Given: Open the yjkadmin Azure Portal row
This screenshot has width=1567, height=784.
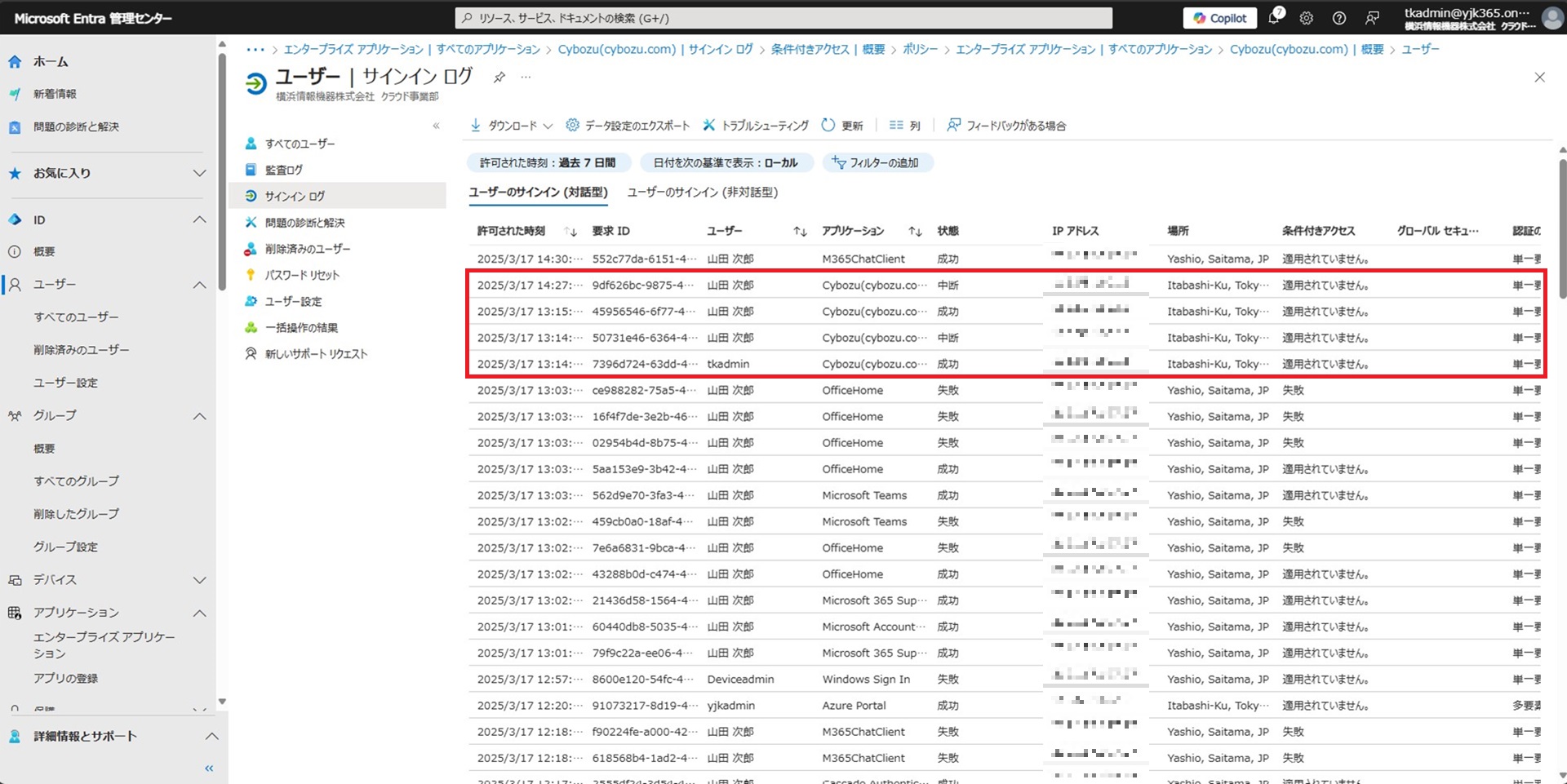Looking at the screenshot, I should click(x=1005, y=706).
